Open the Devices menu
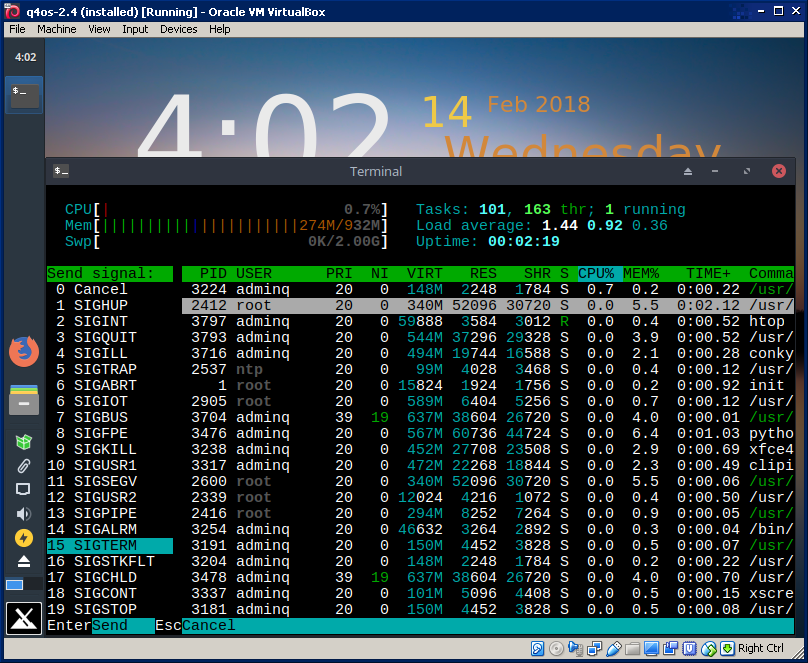 [x=178, y=29]
